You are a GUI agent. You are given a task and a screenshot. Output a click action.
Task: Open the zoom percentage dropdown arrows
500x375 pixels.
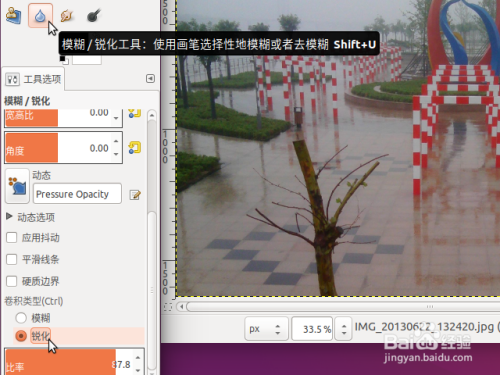pos(344,329)
